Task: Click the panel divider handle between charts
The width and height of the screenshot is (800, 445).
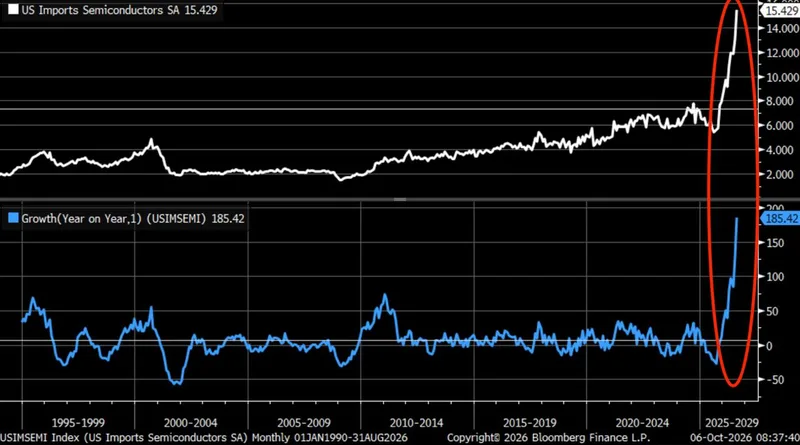Action: [400, 200]
